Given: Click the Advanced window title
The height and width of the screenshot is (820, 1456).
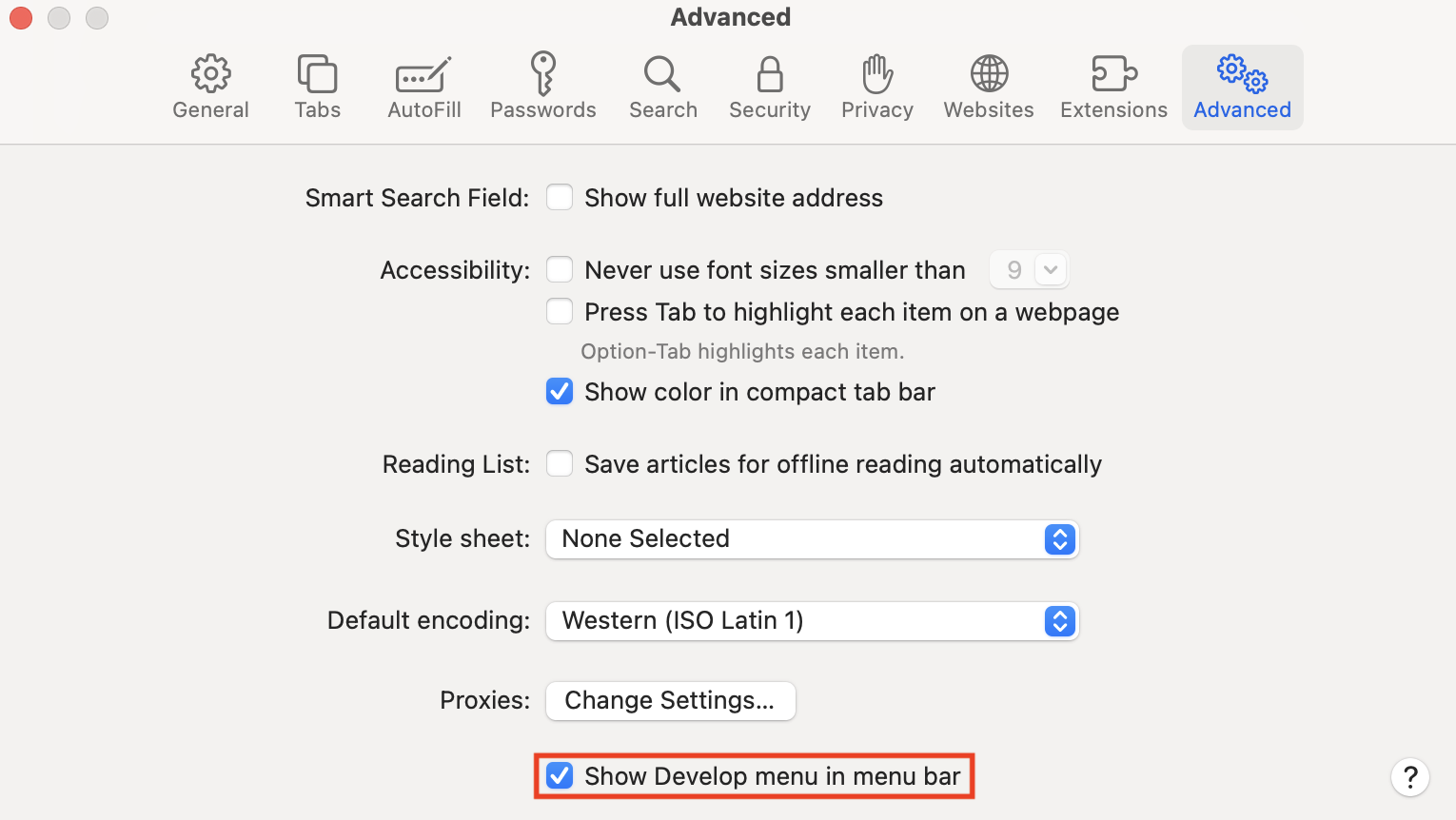Looking at the screenshot, I should click(731, 17).
